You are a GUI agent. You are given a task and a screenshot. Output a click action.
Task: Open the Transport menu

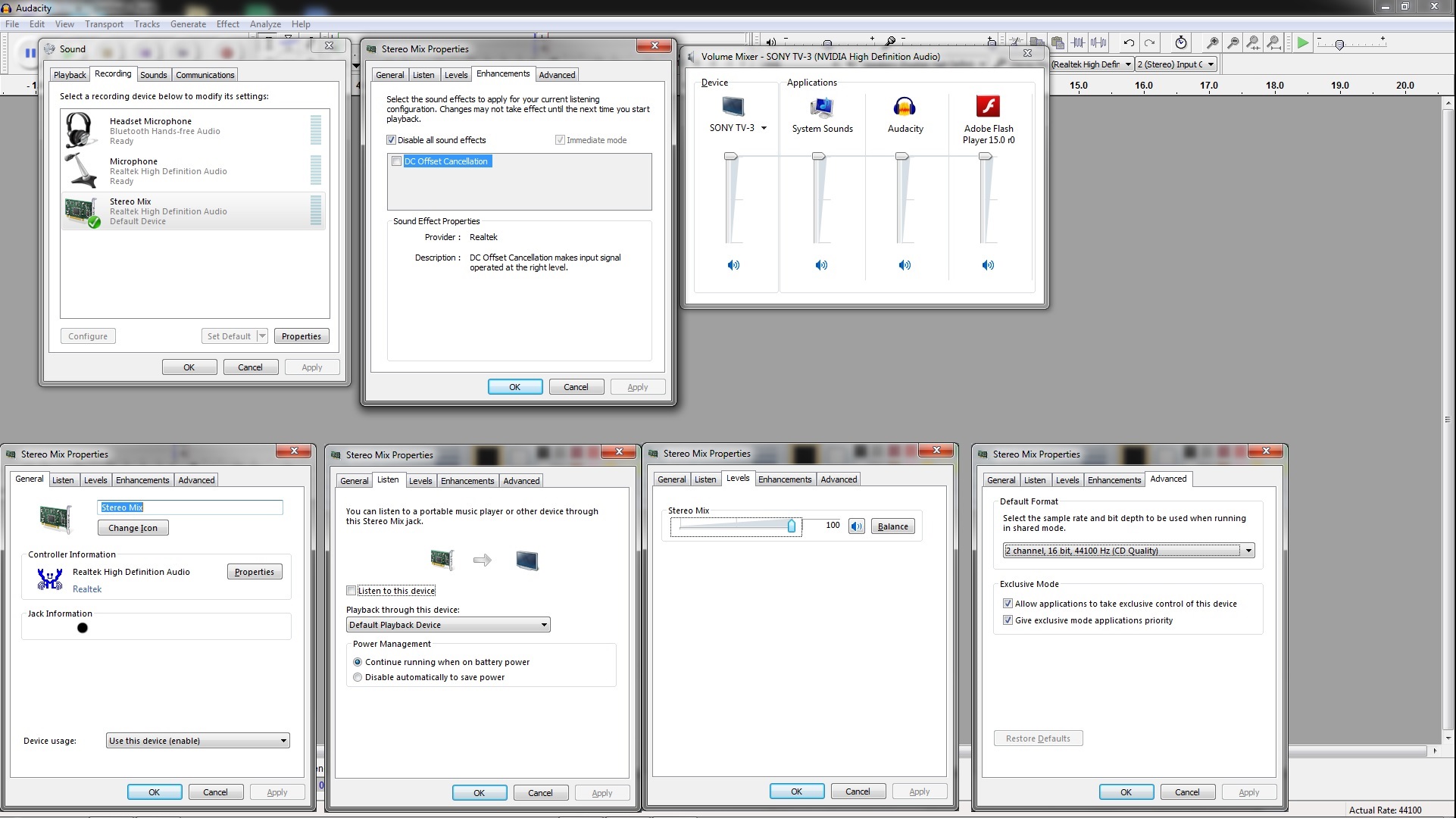pos(104,24)
